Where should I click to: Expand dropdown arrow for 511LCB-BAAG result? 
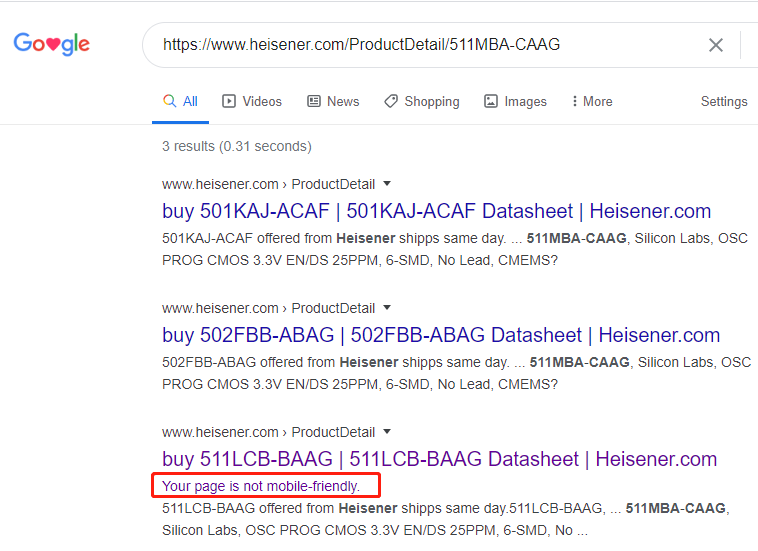tap(387, 432)
